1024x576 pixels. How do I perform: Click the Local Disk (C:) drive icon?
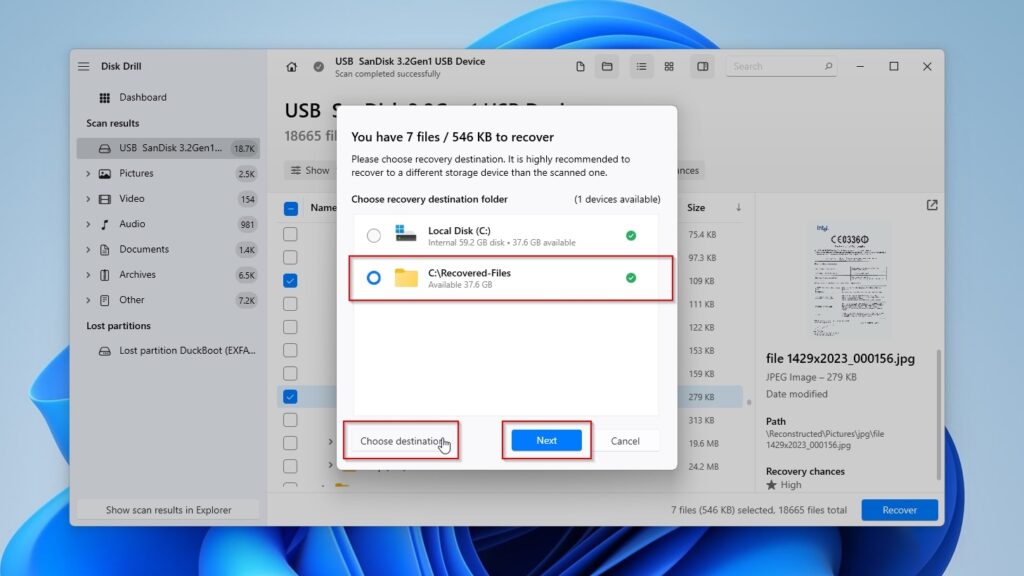pyautogui.click(x=406, y=234)
